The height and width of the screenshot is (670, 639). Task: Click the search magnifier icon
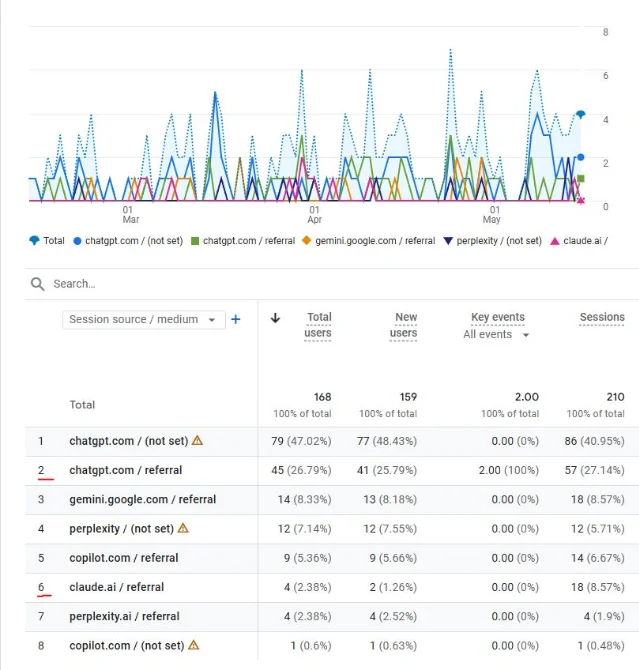pos(38,284)
